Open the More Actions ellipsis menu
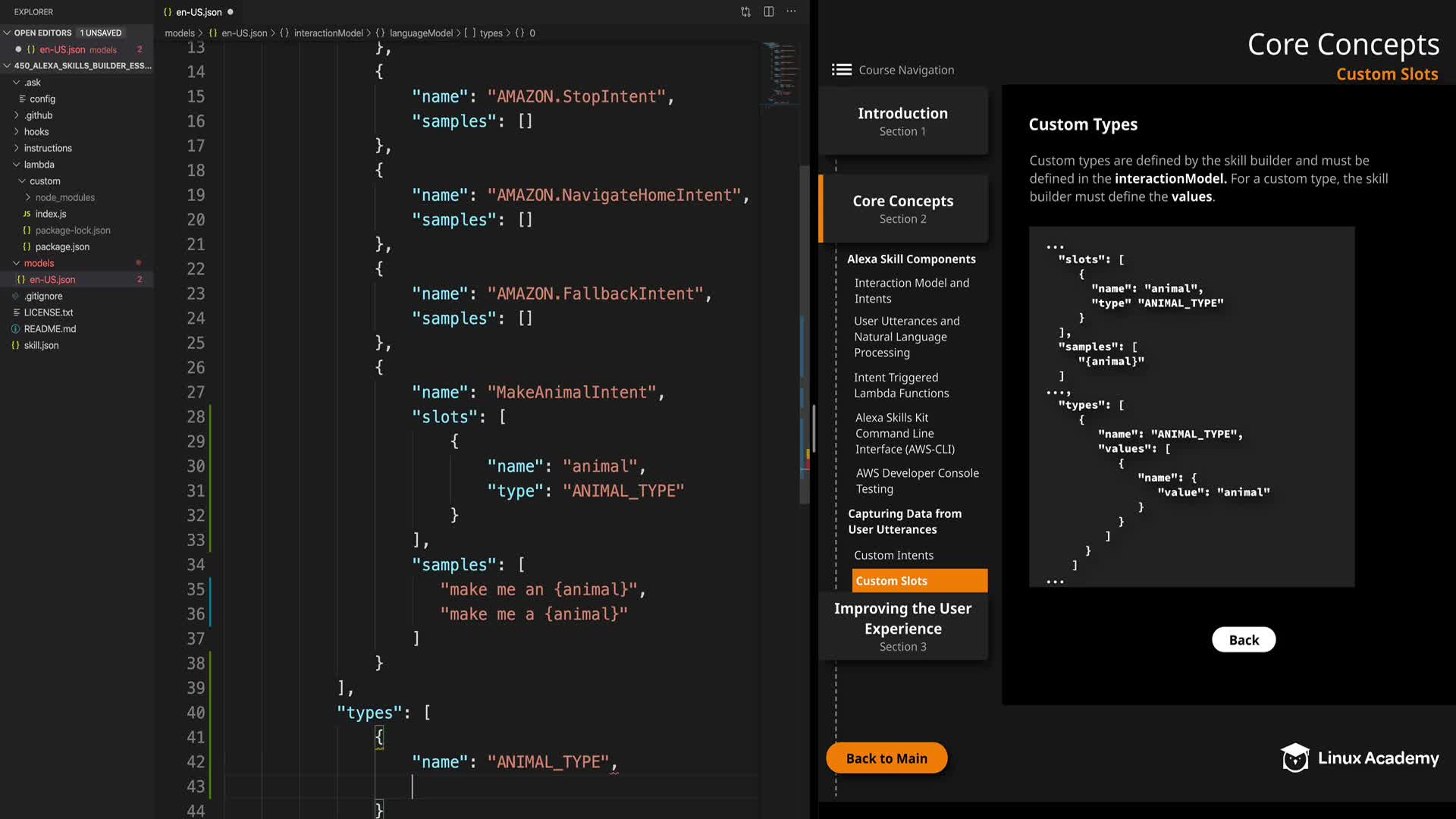Viewport: 1456px width, 819px height. (791, 11)
